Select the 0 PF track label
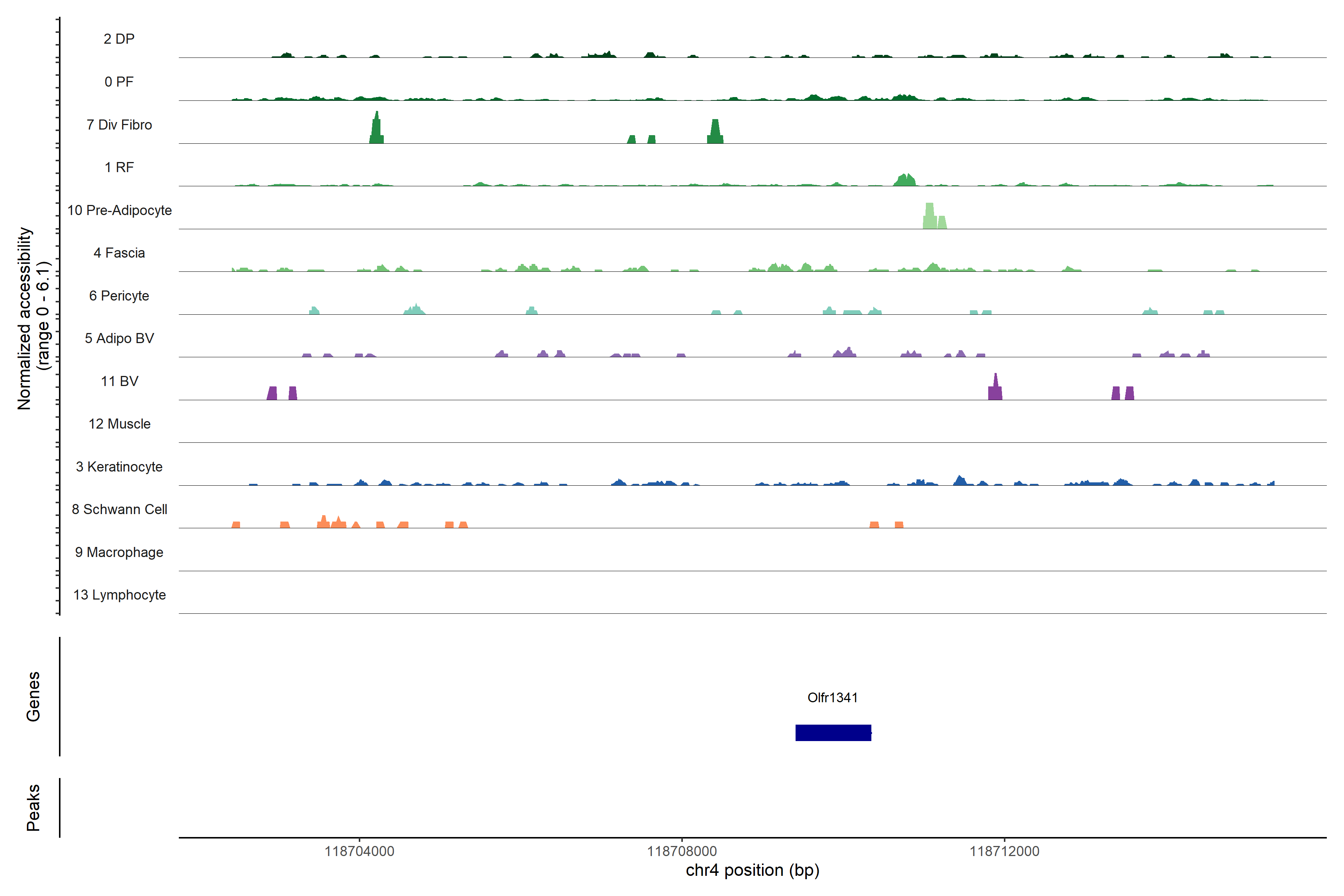1344x896 pixels. coord(119,82)
